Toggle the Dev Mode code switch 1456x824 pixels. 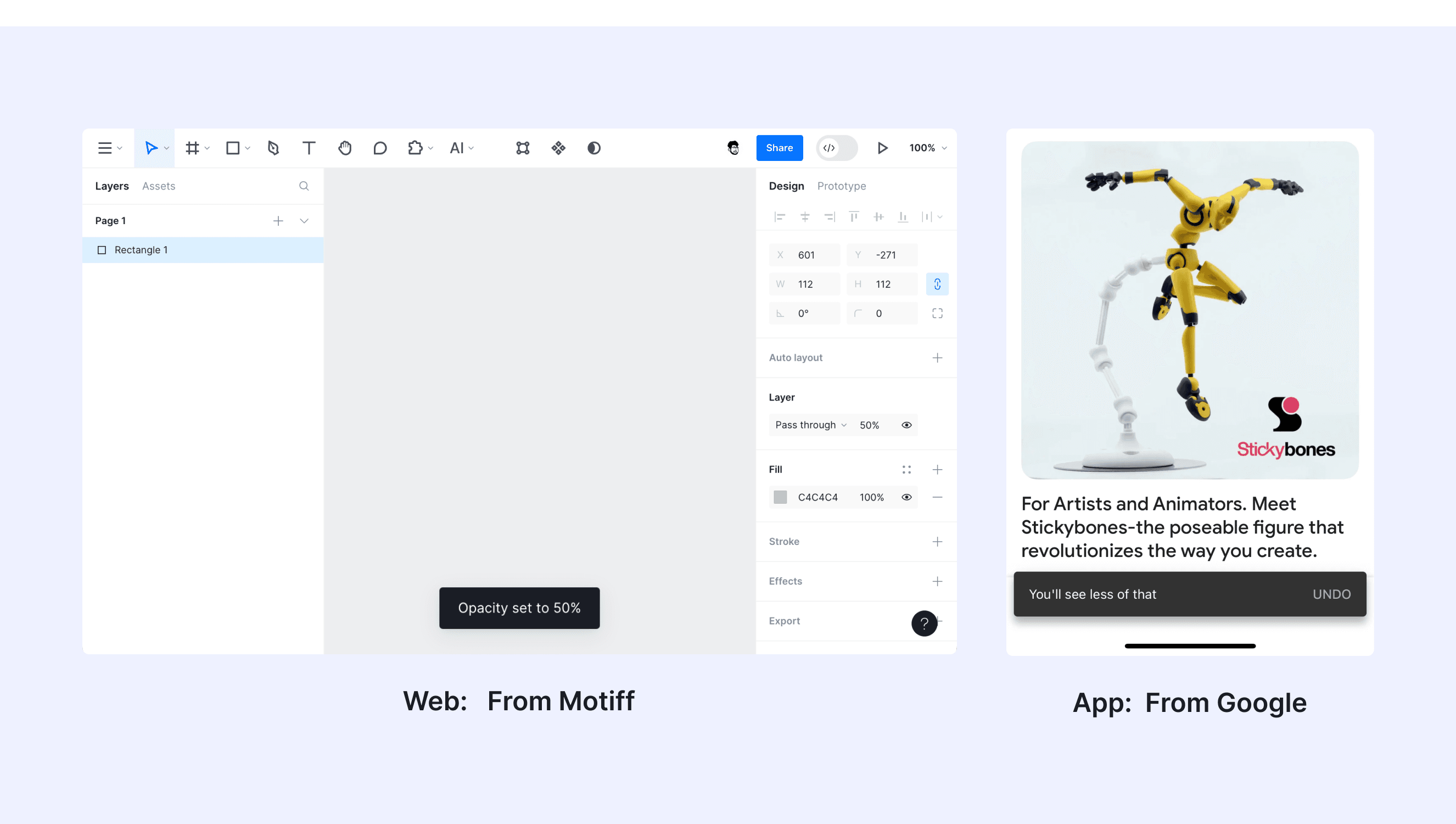tap(837, 148)
